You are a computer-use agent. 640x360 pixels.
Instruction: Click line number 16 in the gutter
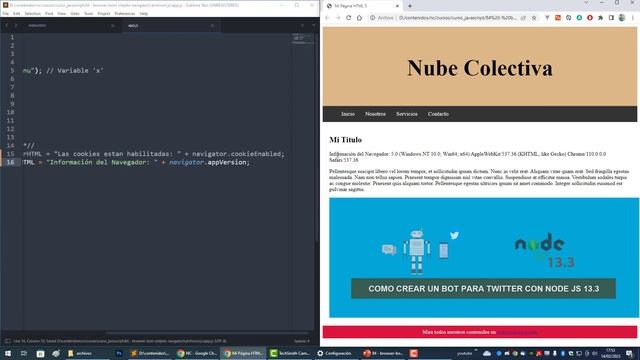pyautogui.click(x=10, y=162)
